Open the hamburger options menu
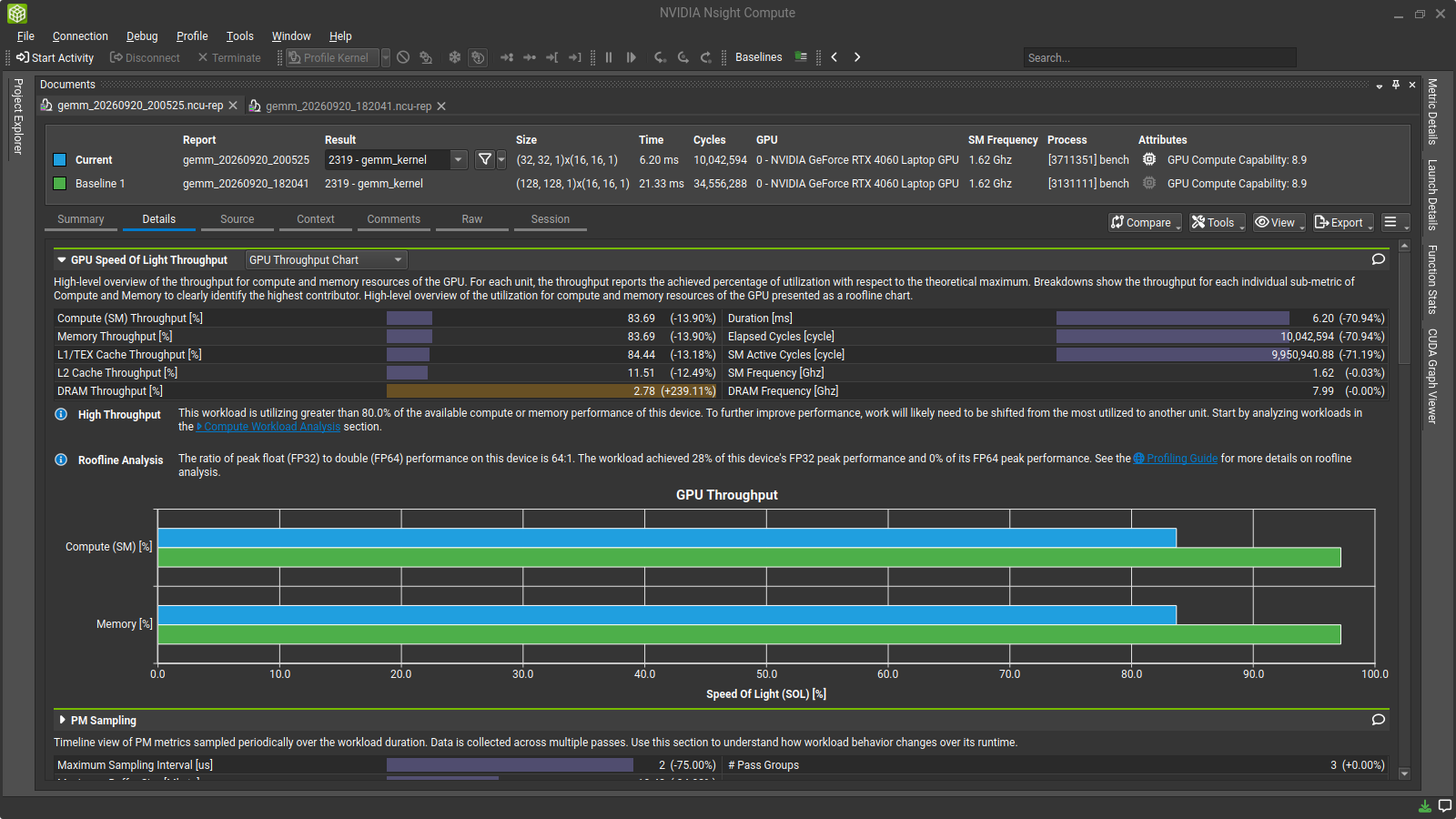This screenshot has width=1456, height=819. 1395,222
